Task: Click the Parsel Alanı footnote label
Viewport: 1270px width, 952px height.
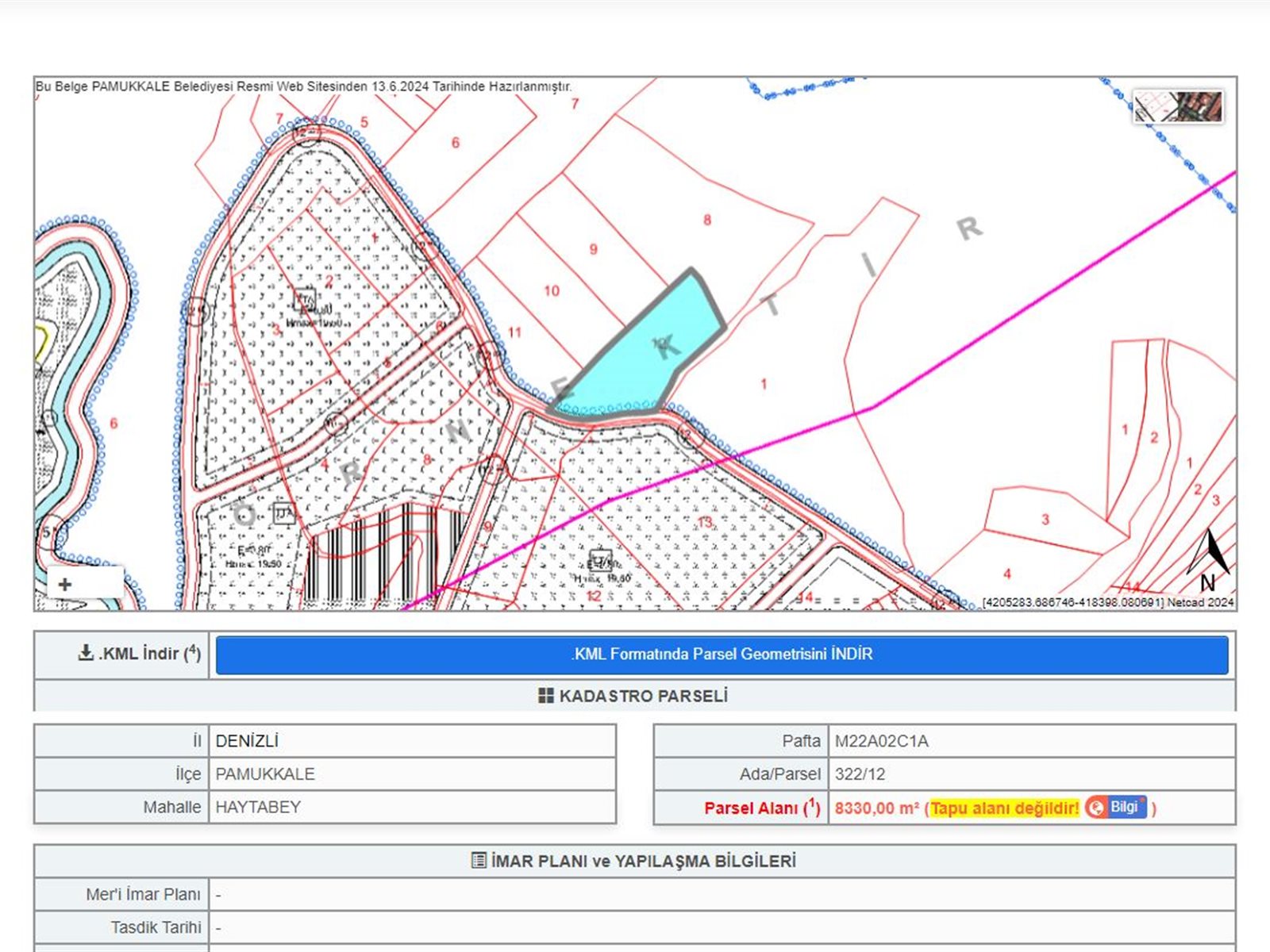Action: click(x=761, y=808)
